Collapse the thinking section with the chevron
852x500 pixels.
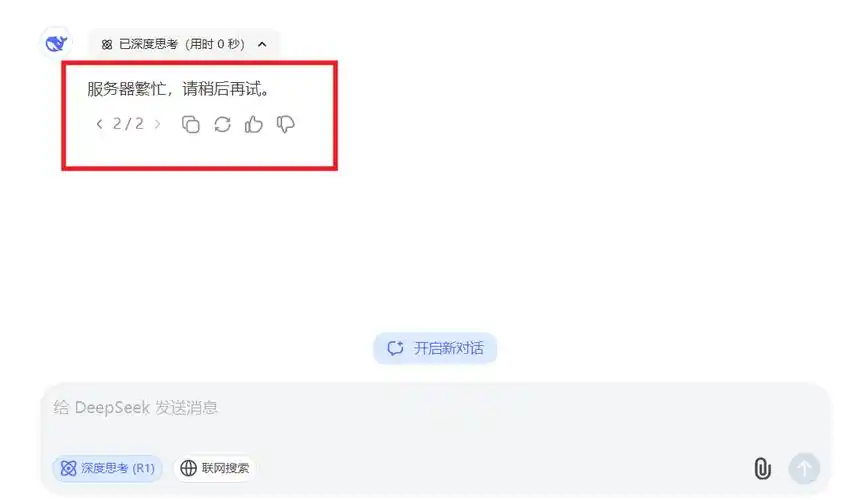(x=262, y=45)
